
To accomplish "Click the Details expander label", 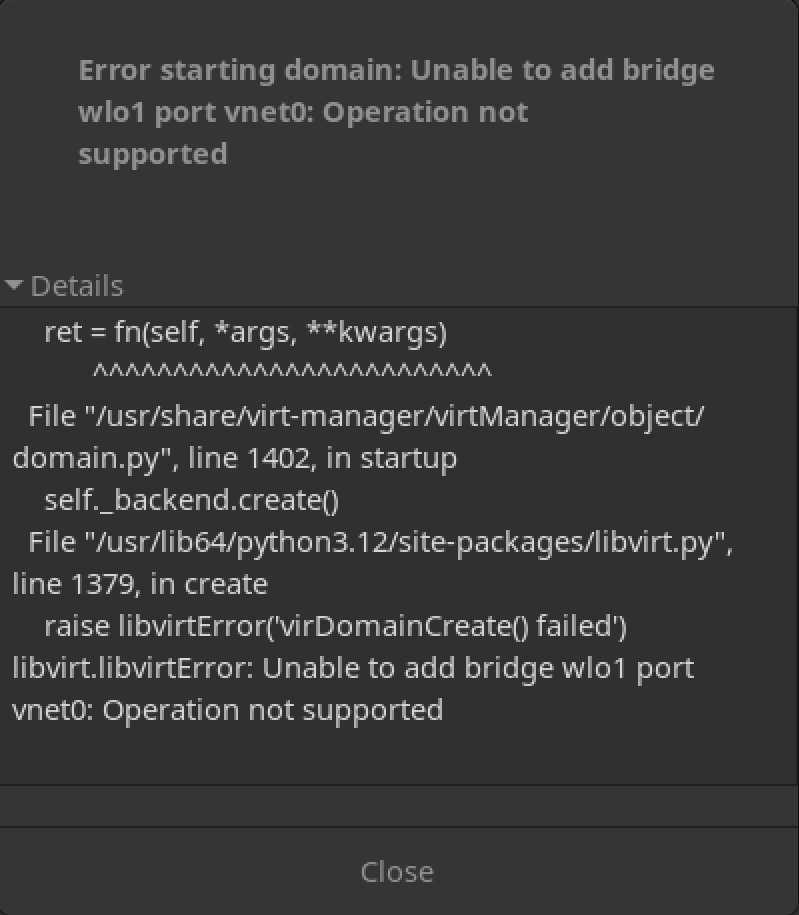I will coord(77,286).
